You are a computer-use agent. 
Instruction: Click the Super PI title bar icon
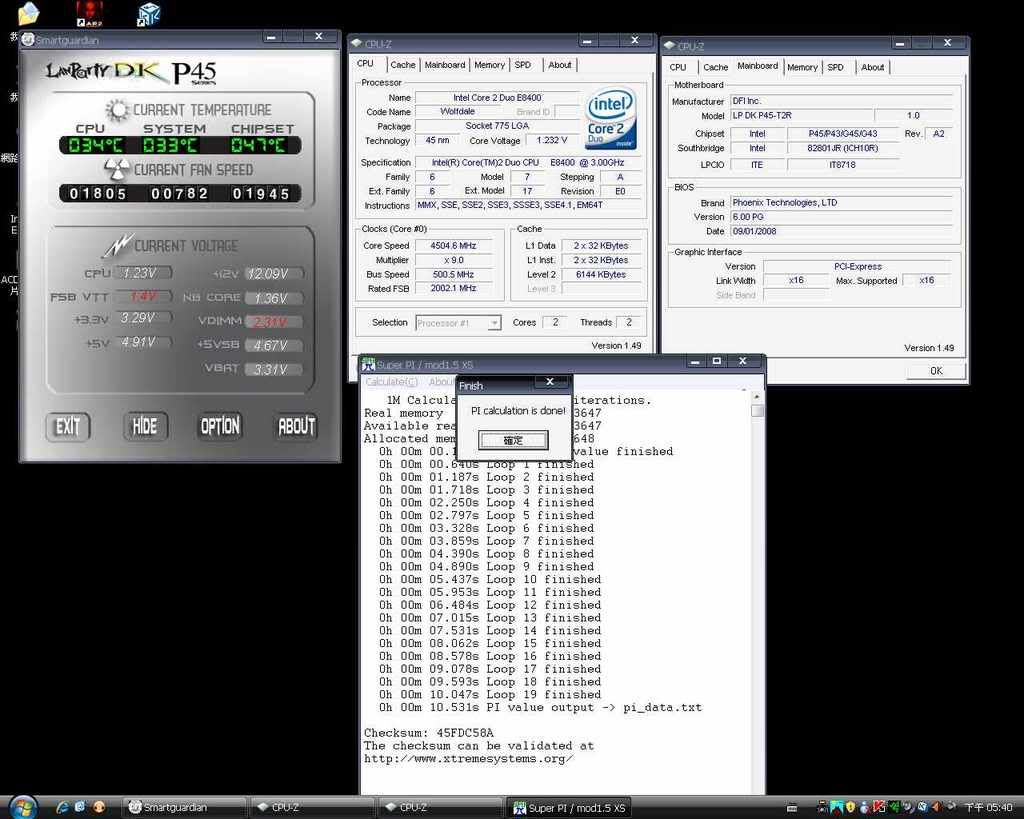tap(369, 364)
